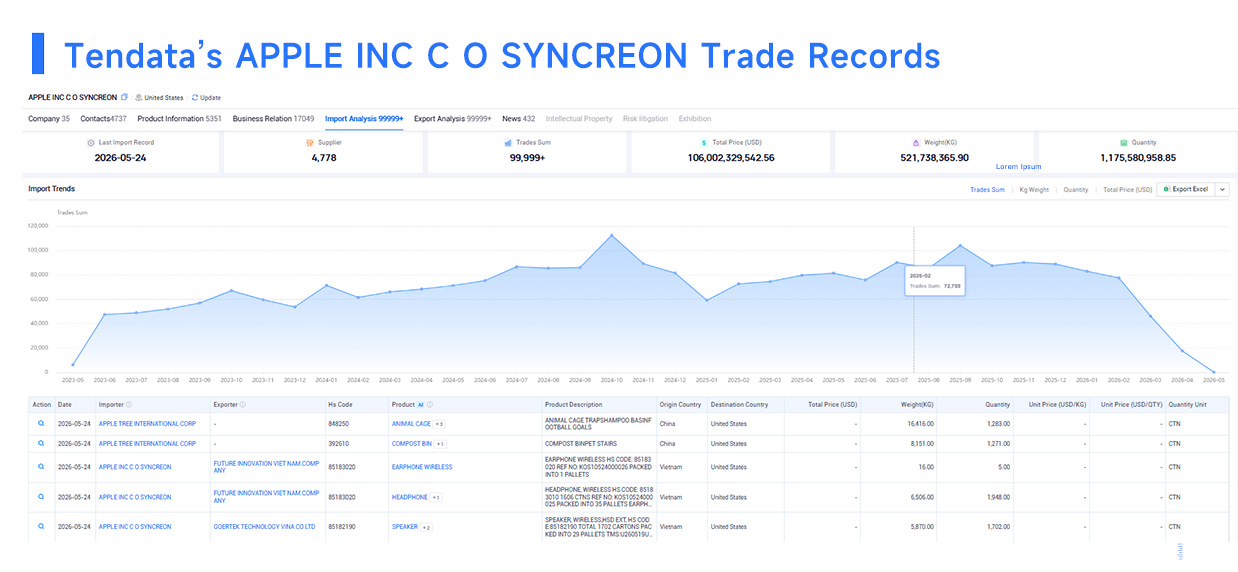
Task: Click the Hs Code 848250 cell
Action: click(339, 424)
